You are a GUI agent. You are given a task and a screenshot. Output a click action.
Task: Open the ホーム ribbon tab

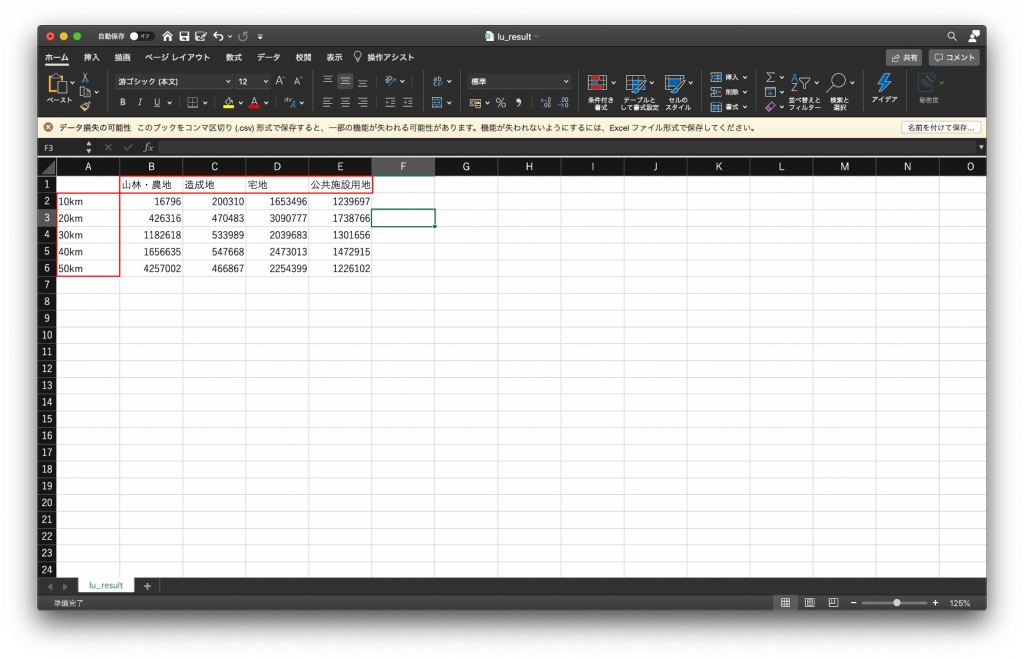click(57, 57)
